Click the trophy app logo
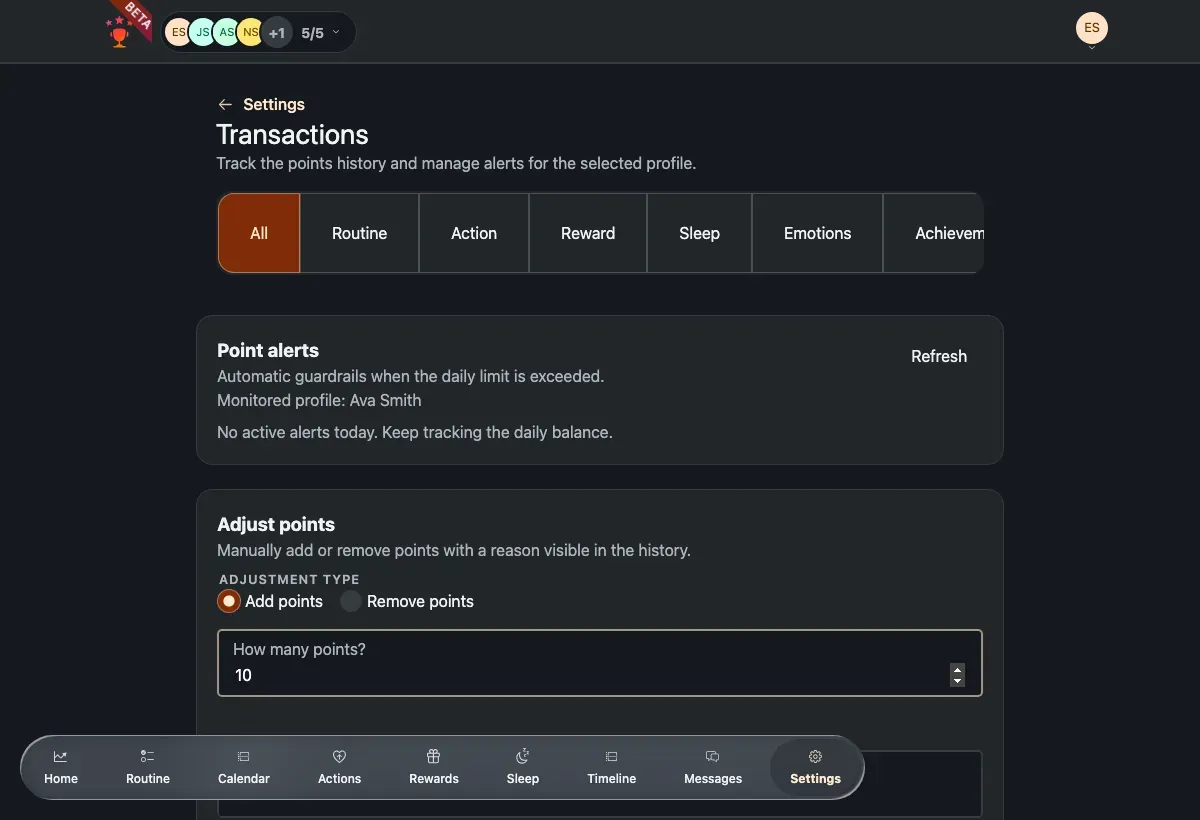 click(x=120, y=34)
